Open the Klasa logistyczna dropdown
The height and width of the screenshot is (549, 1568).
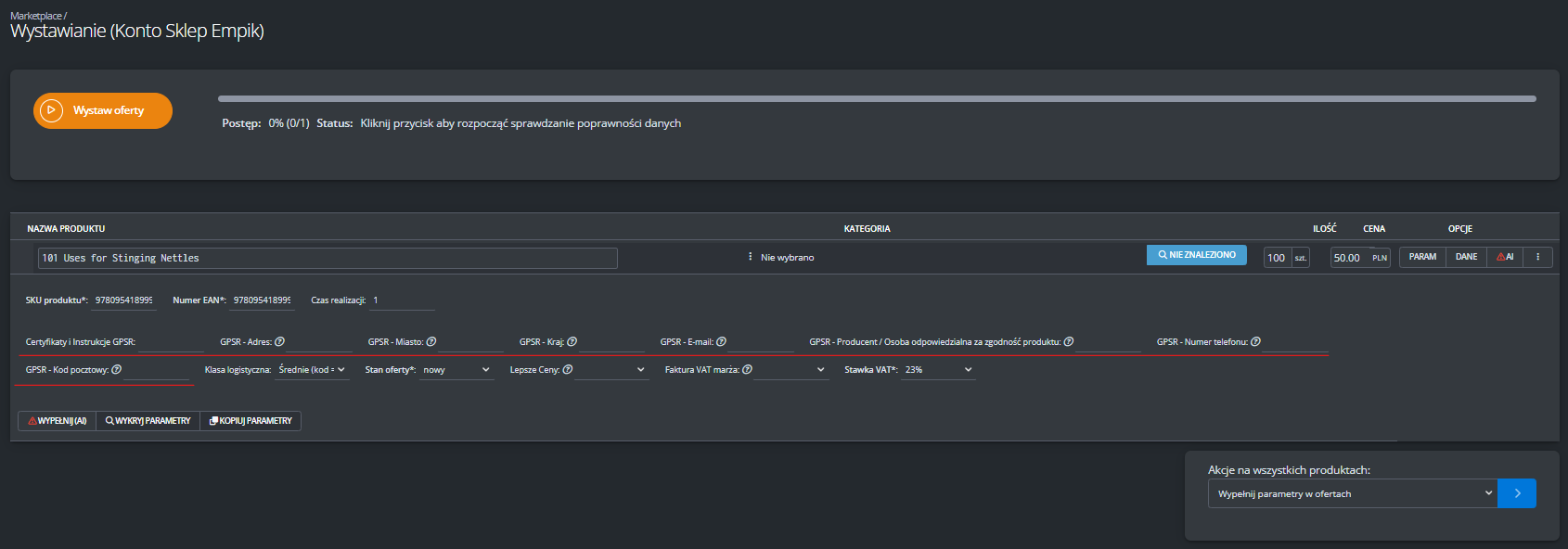pyautogui.click(x=313, y=370)
